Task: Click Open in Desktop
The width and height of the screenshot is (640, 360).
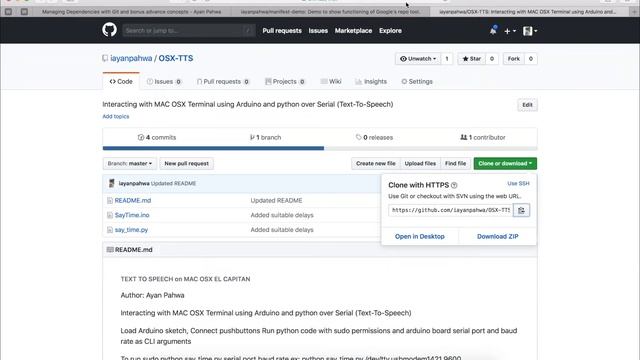Action: click(420, 236)
